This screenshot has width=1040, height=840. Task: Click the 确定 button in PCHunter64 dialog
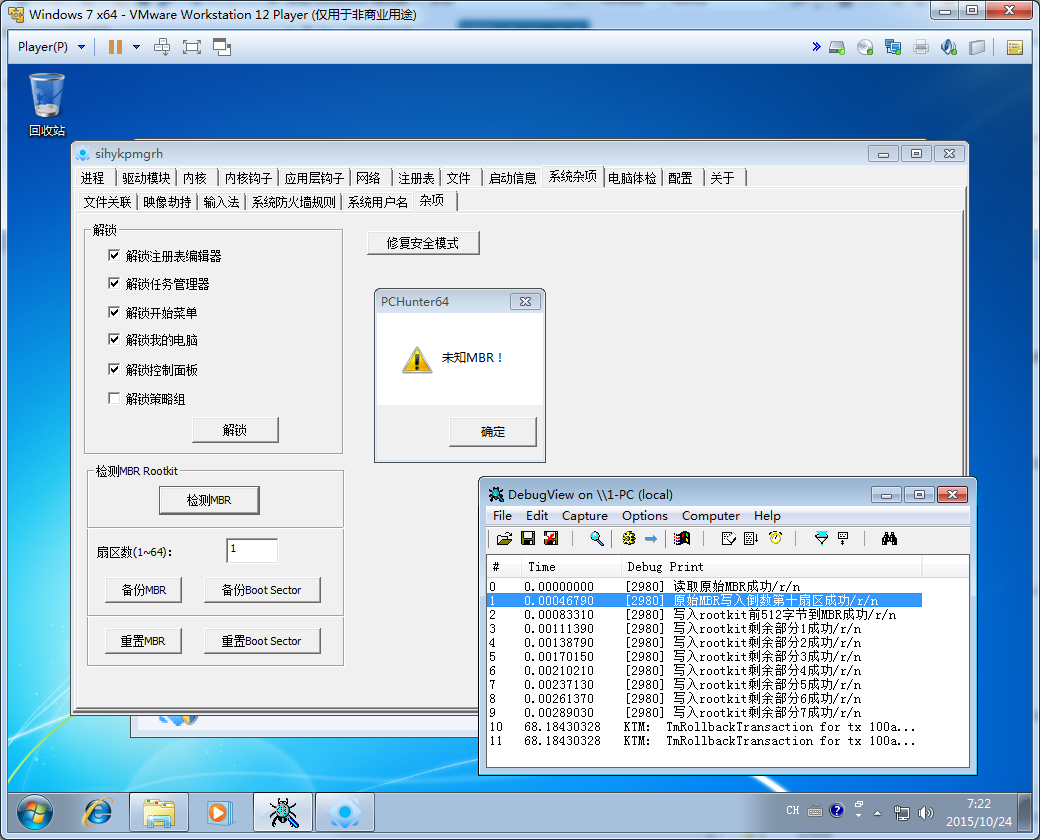click(493, 432)
